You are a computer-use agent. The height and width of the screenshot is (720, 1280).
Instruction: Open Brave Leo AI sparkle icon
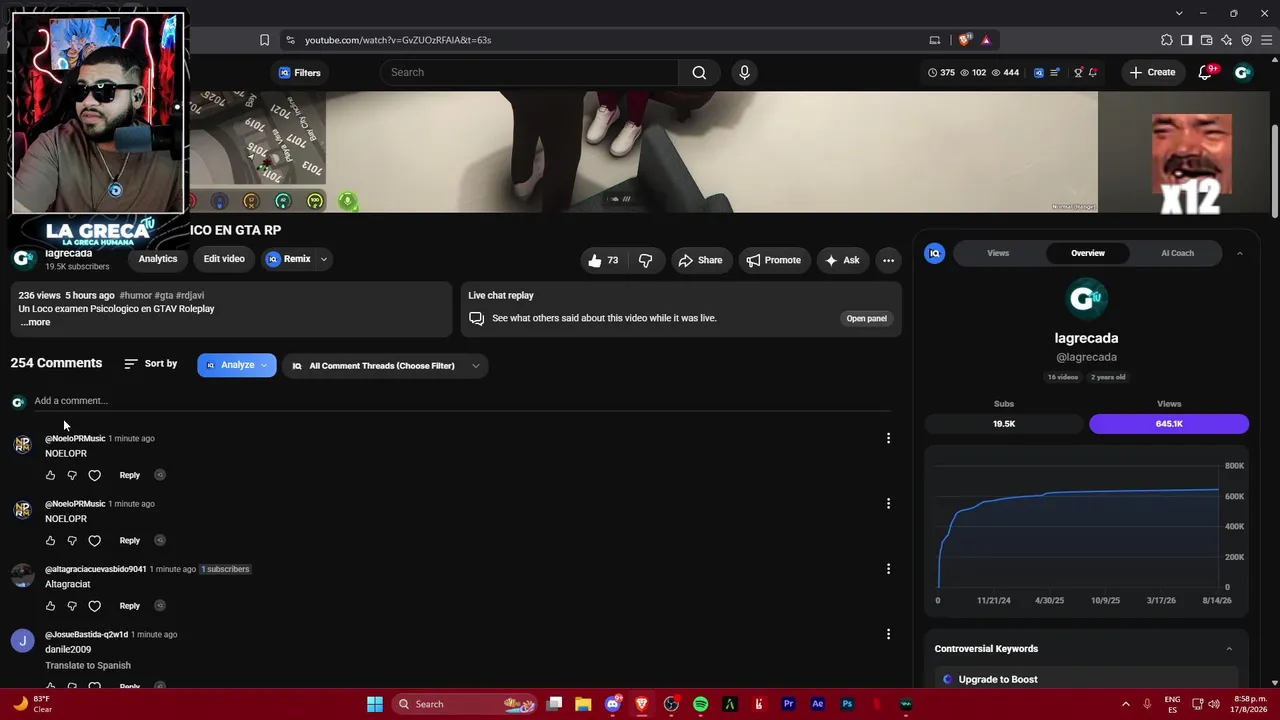tap(1227, 40)
